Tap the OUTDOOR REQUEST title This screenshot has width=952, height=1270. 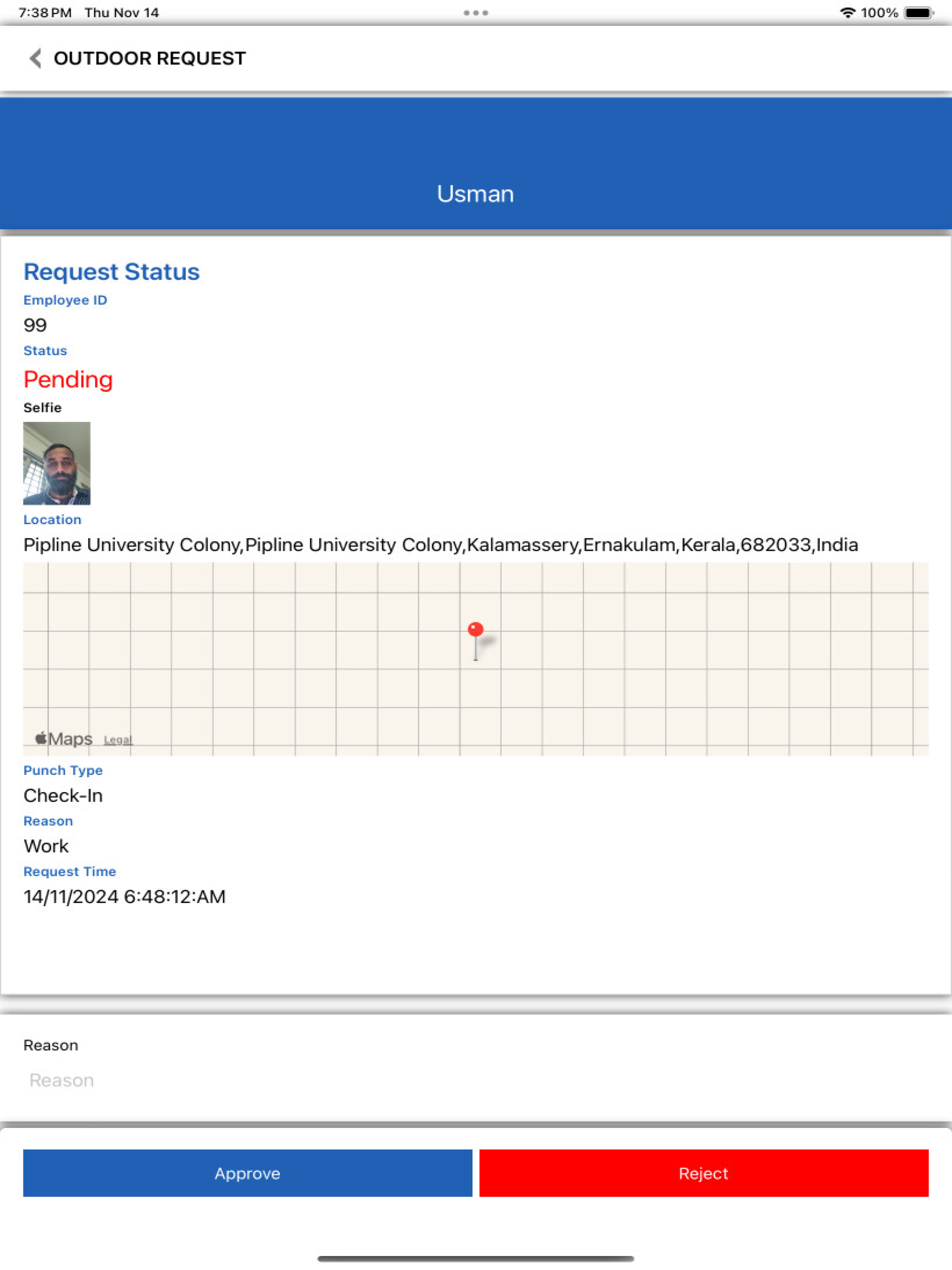coord(150,58)
